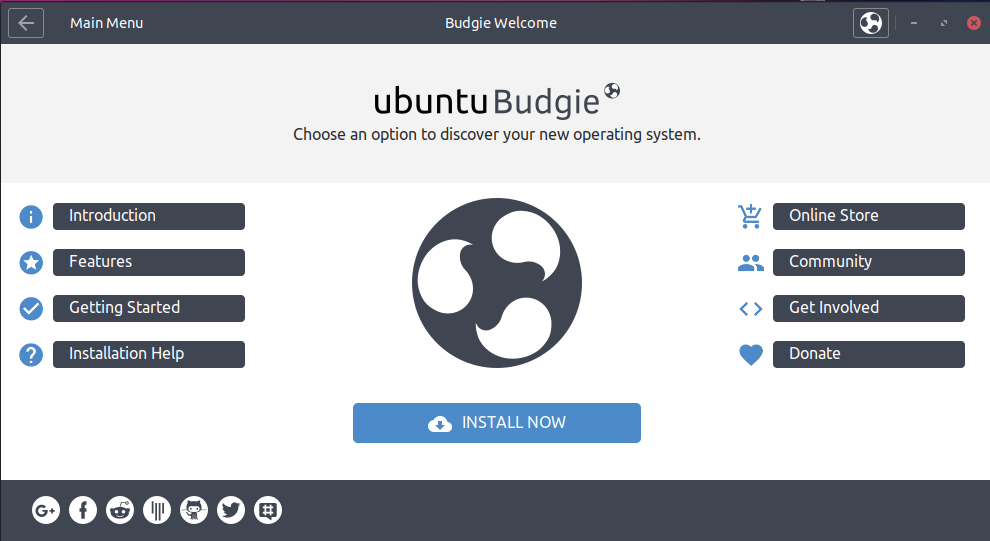This screenshot has width=990, height=541.
Task: Minimize the Budgie Welcome window
Action: (914, 23)
